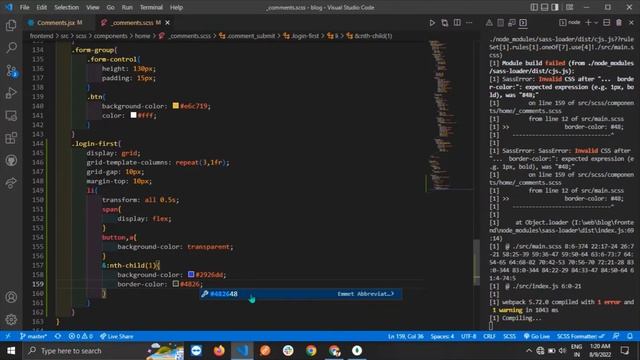Toggle bottom panel layout icon
The height and width of the screenshot is (360, 640).
[544, 7]
